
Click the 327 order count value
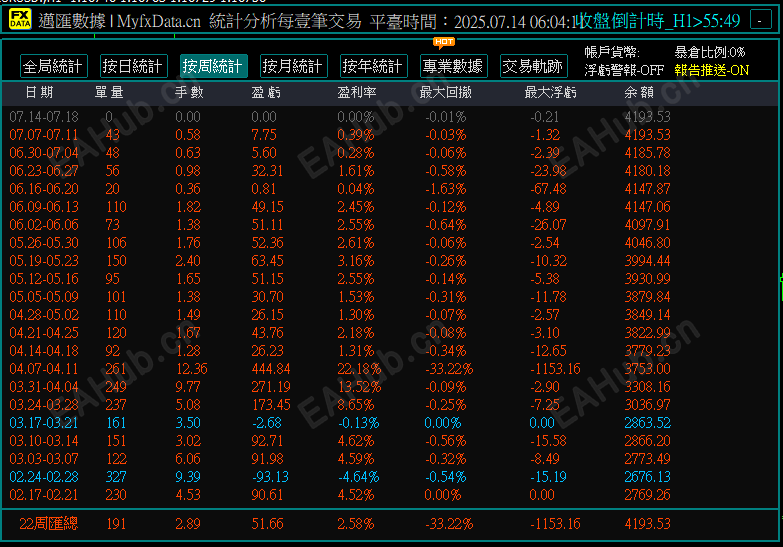point(116,477)
